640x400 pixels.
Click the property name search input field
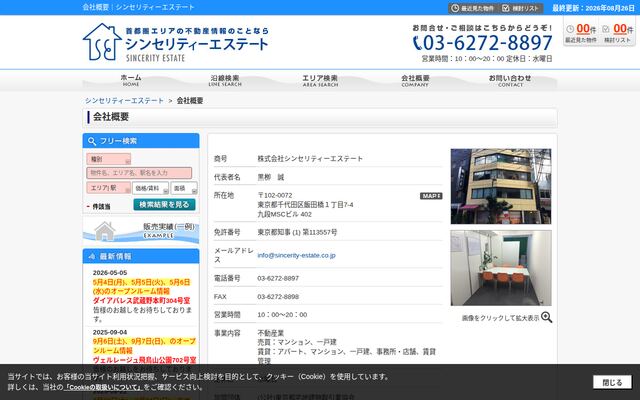(x=139, y=173)
